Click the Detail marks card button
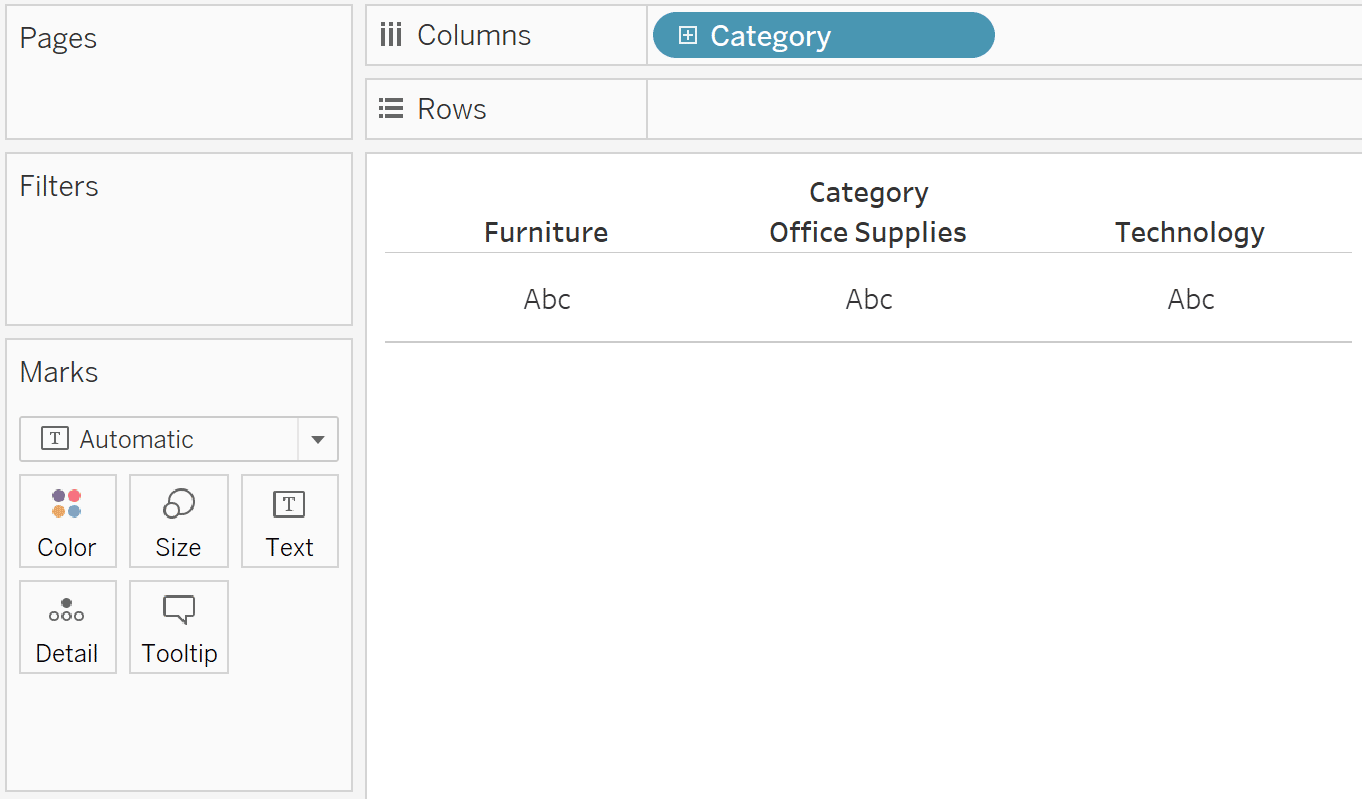This screenshot has height=799, width=1362. pyautogui.click(x=68, y=627)
